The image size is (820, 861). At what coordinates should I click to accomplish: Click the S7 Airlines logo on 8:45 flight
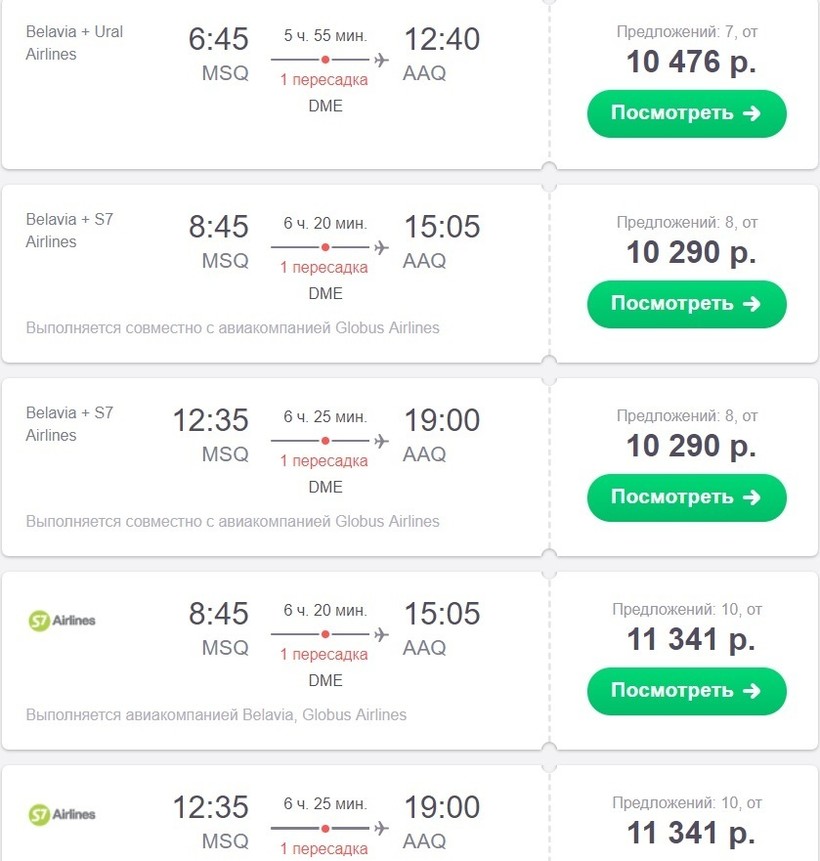[62, 621]
